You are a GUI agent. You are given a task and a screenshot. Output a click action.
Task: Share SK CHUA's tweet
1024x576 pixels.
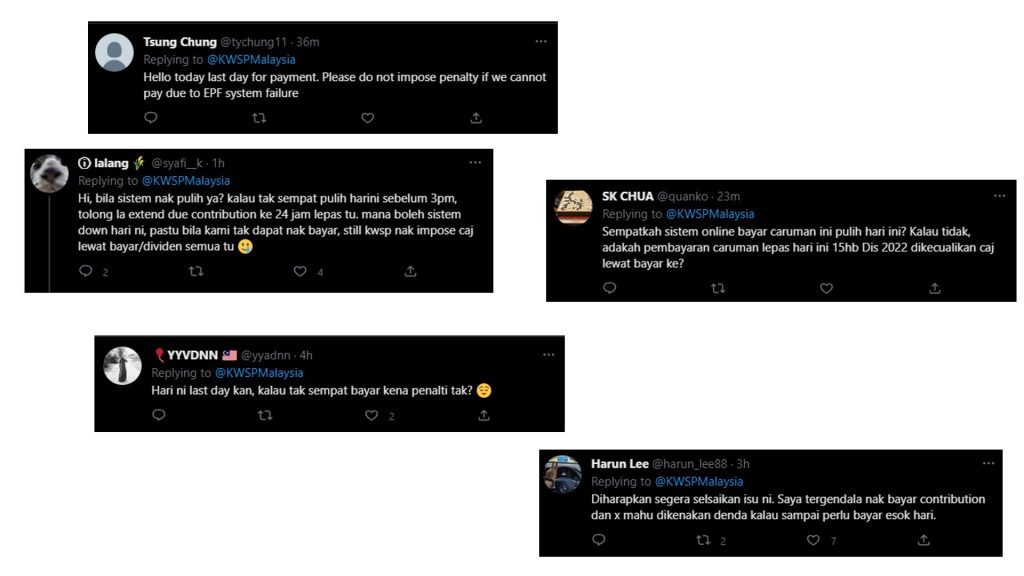[x=935, y=288]
